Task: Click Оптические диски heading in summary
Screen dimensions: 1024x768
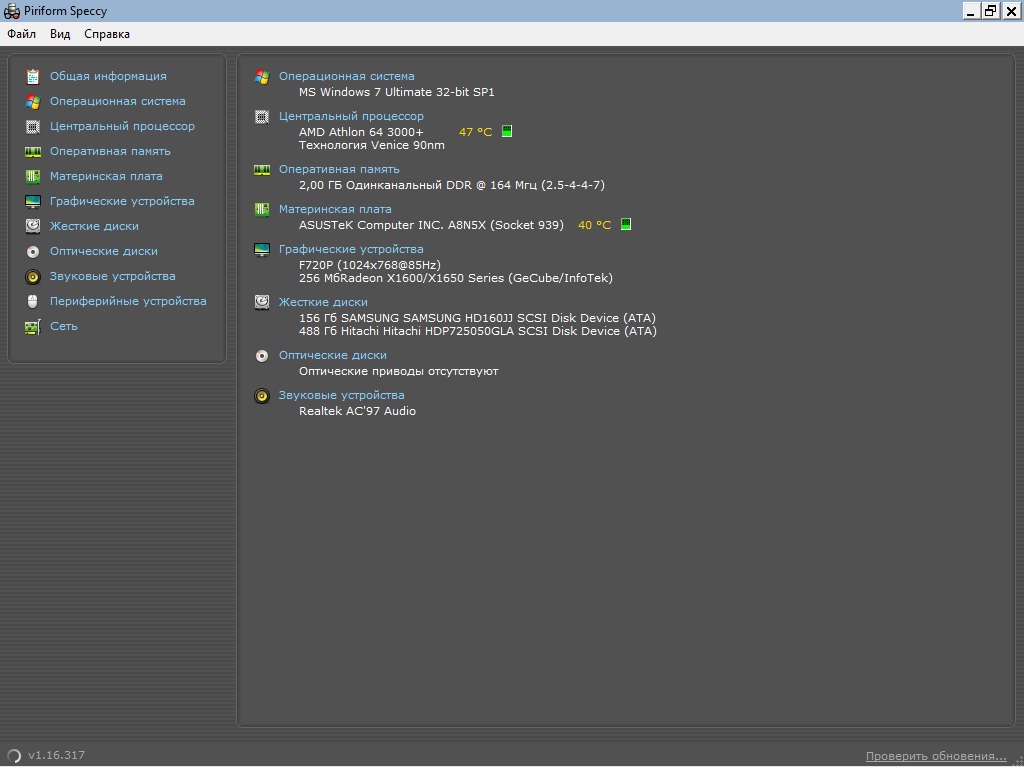Action: pos(332,355)
